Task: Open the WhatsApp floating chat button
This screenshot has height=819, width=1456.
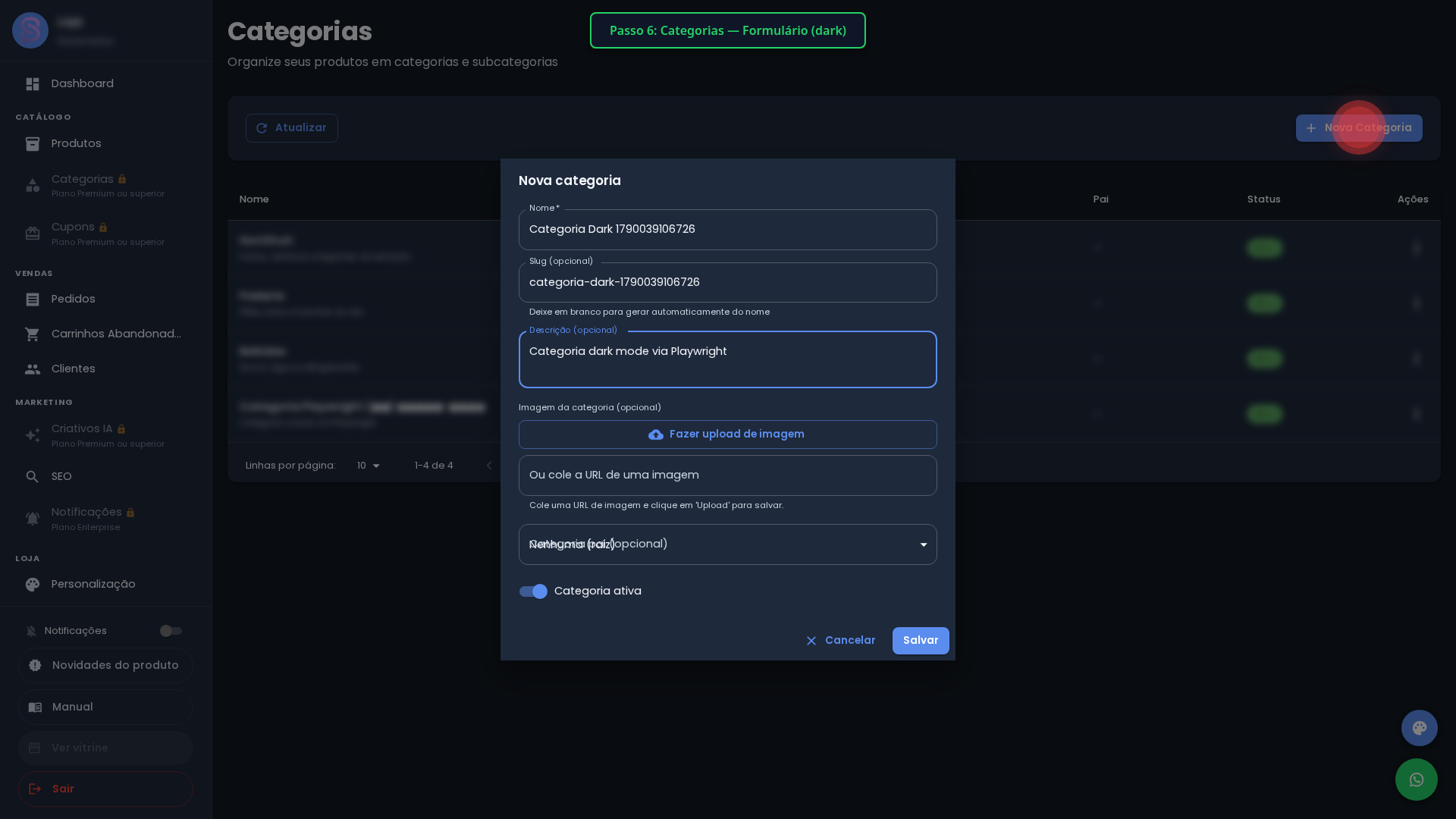Action: coord(1417,780)
